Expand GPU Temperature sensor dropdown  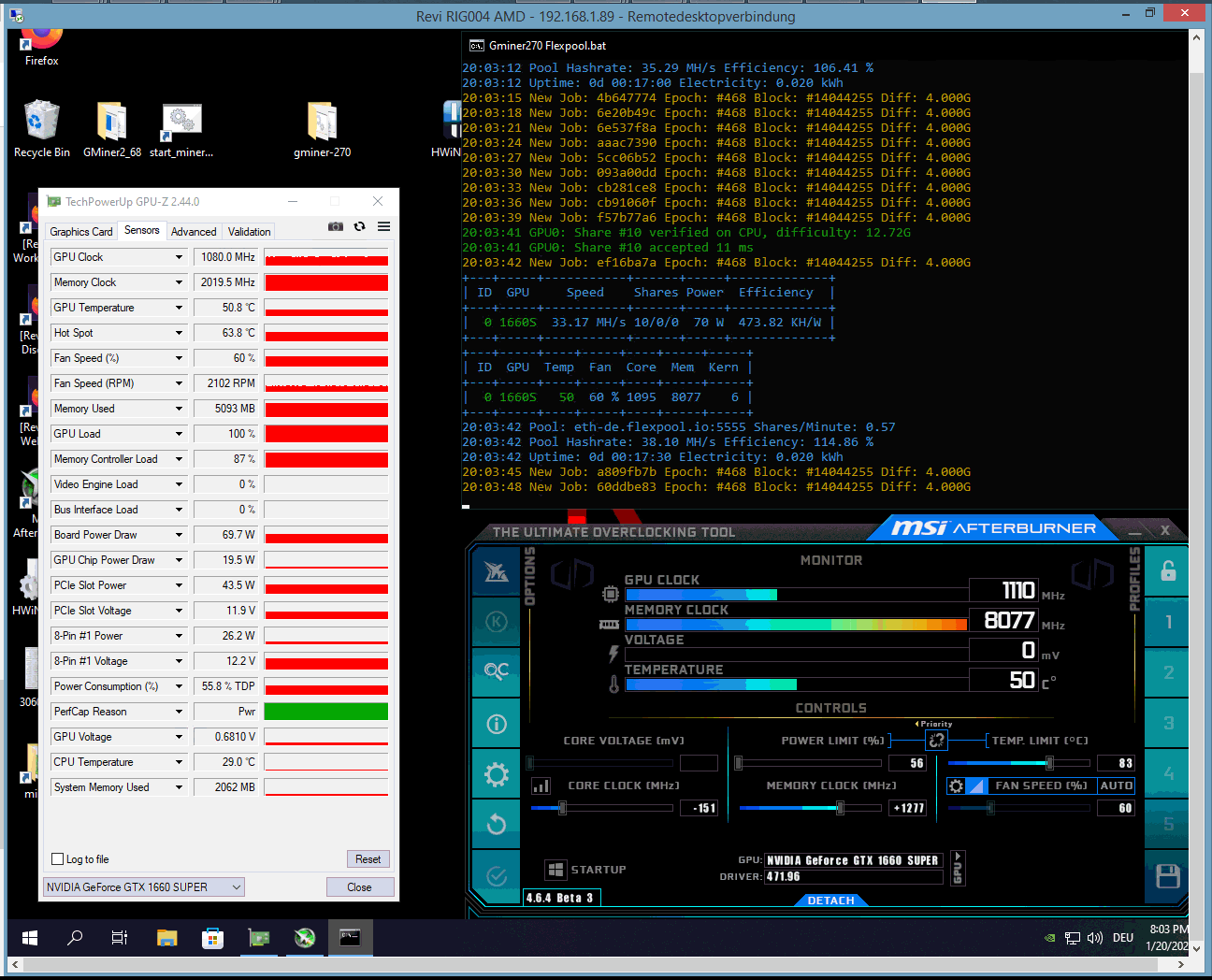179,308
